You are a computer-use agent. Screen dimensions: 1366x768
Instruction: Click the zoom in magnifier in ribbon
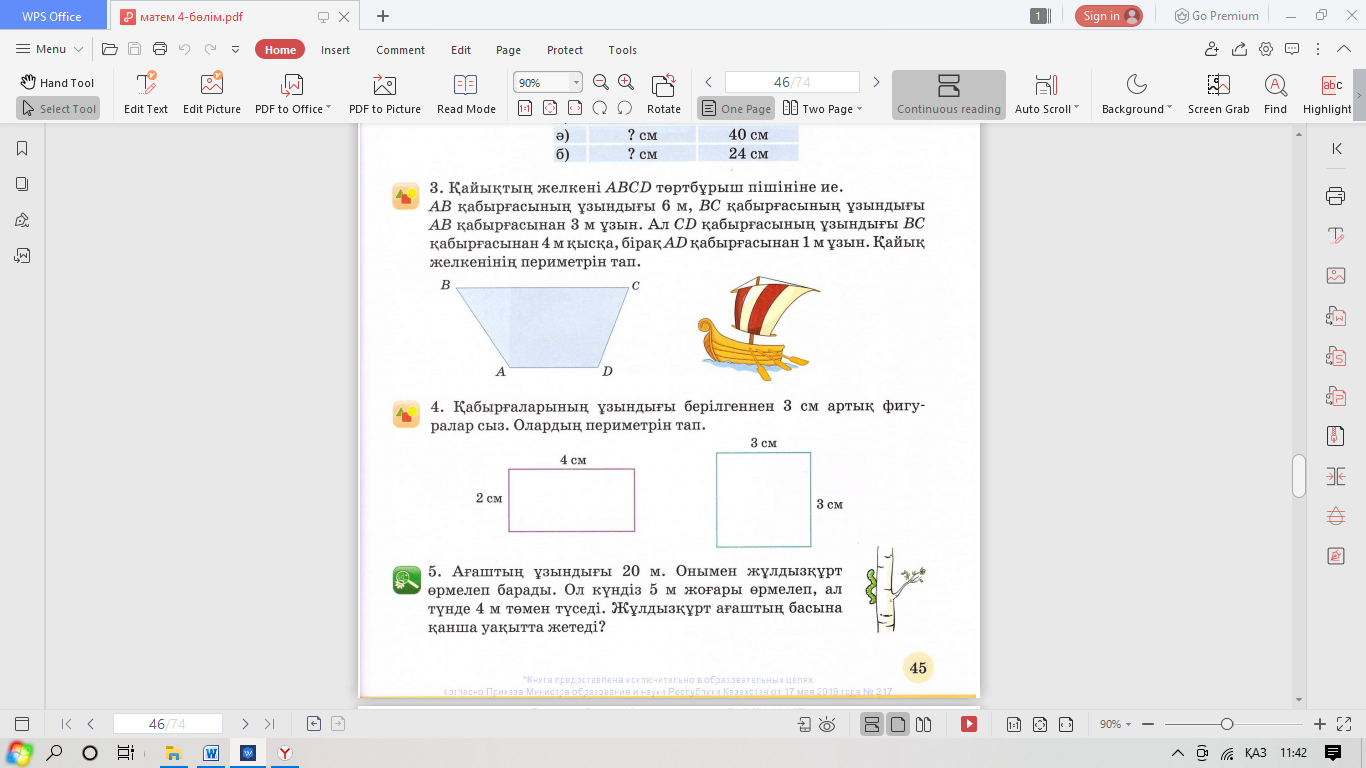626,83
